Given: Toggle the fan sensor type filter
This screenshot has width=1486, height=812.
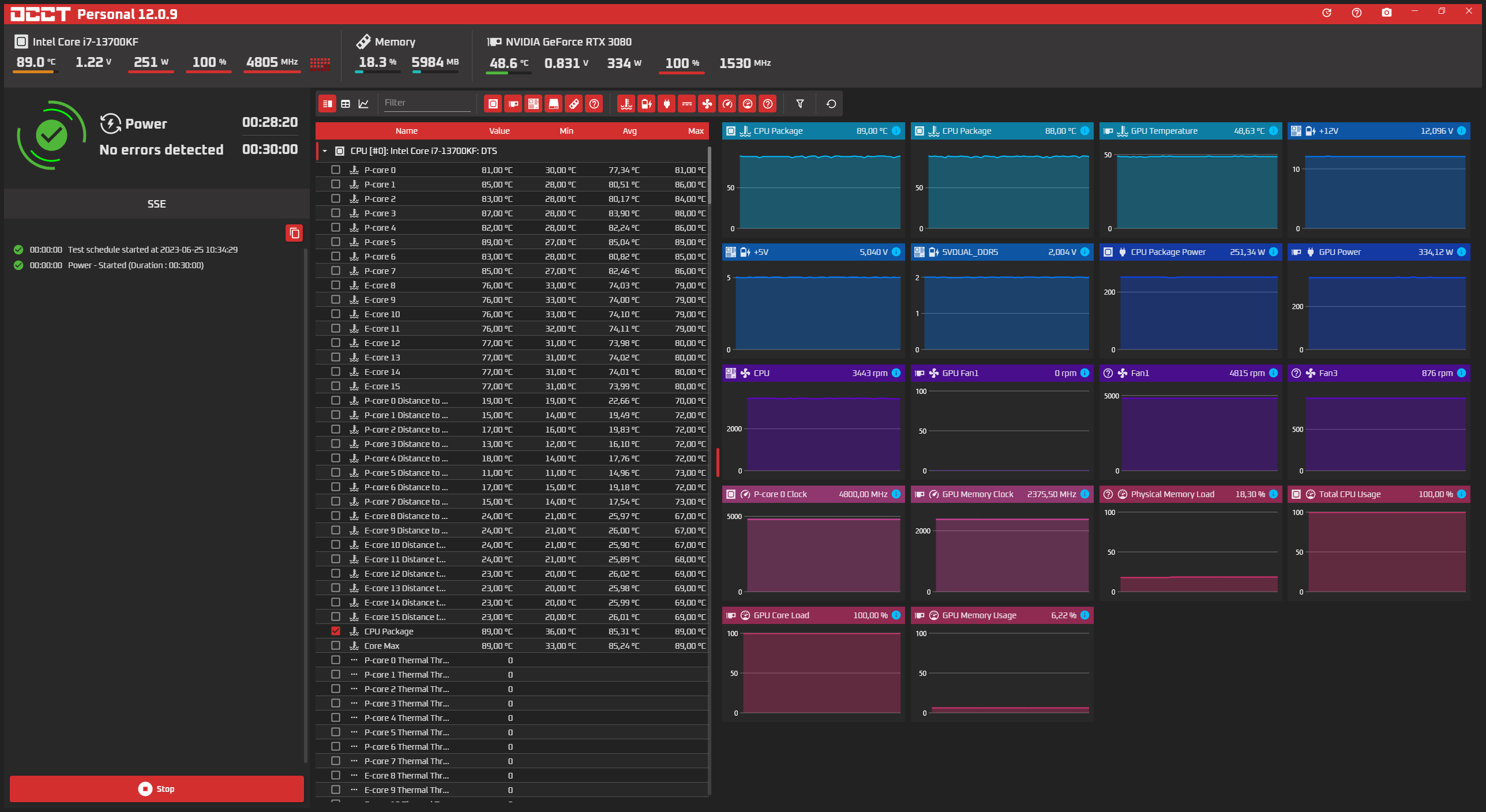Looking at the screenshot, I should coord(707,104).
